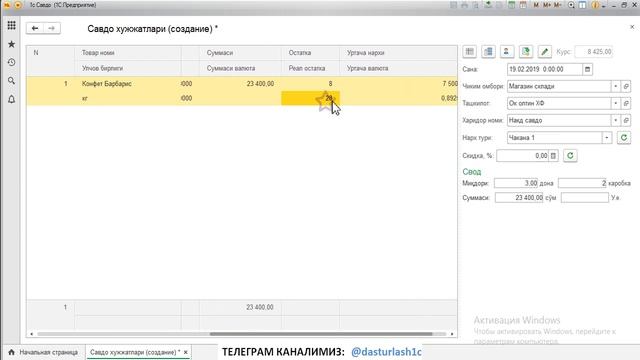The width and height of the screenshot is (640, 360).
Task: Click the blue documents icon button
Action: [488, 51]
